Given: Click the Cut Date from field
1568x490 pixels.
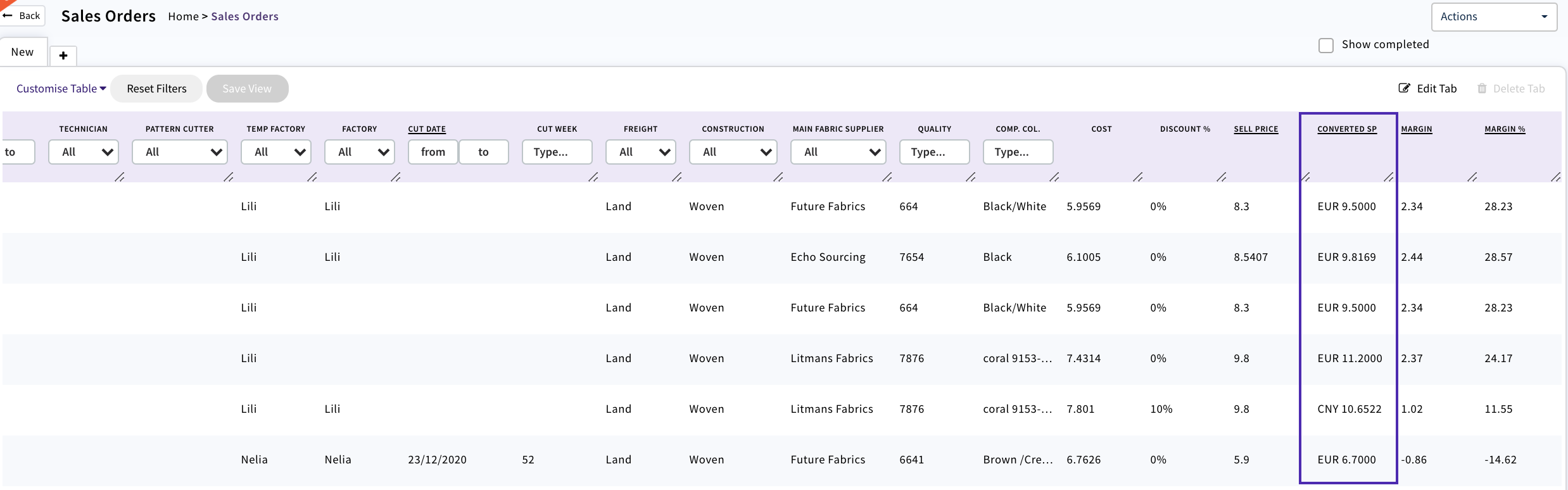Looking at the screenshot, I should [x=433, y=152].
